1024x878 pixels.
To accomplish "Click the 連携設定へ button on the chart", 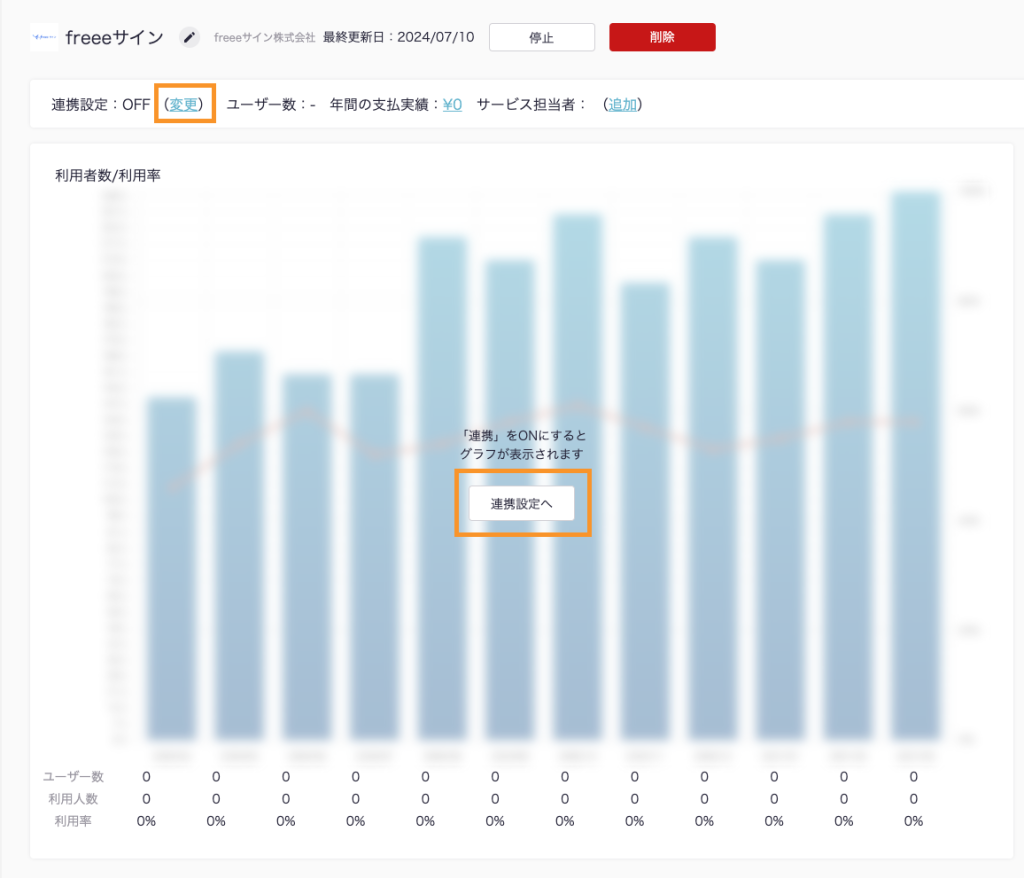I will coord(522,504).
